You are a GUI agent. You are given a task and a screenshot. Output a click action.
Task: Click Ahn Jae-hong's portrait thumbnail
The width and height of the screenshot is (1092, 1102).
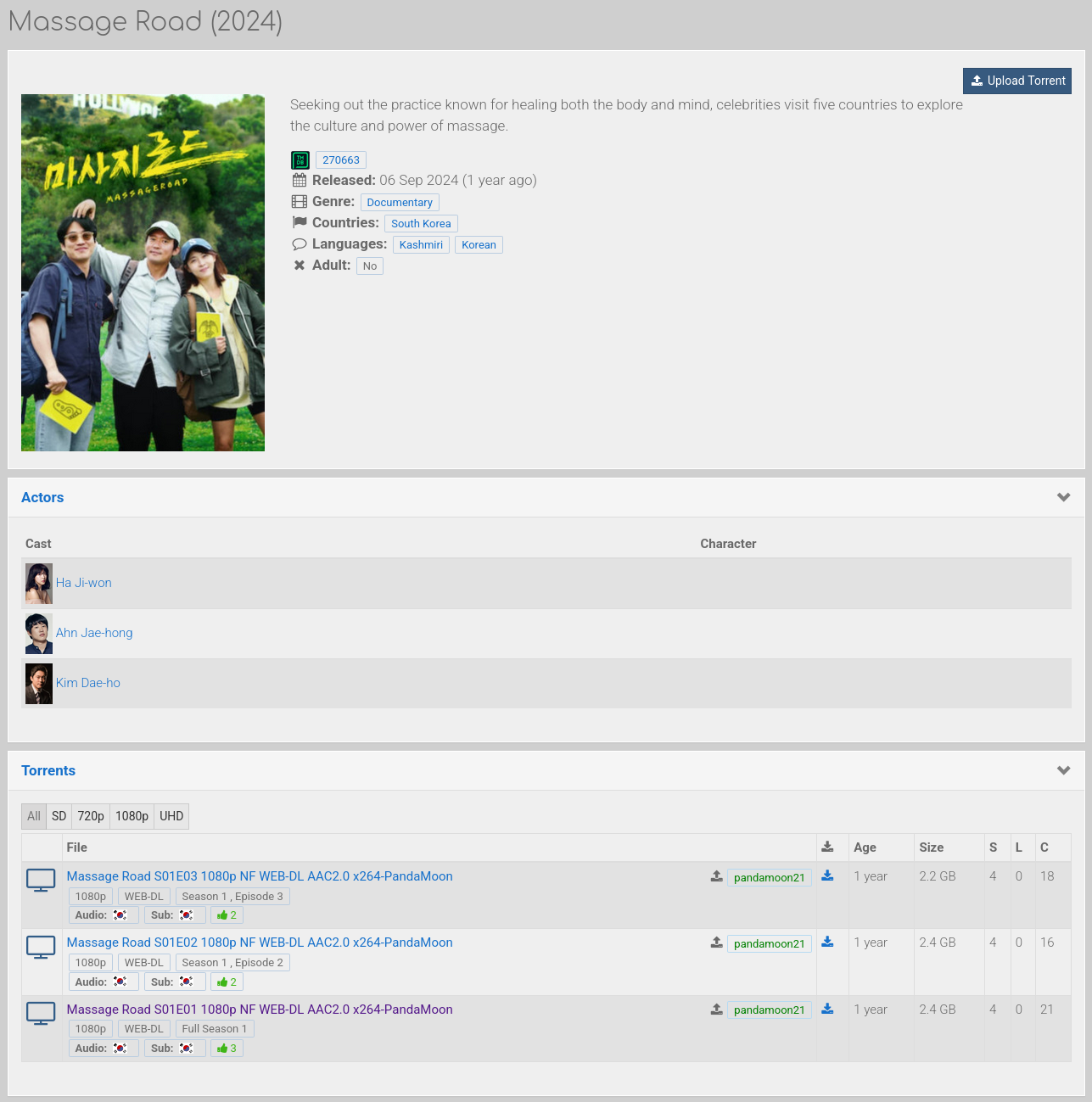[x=39, y=634]
